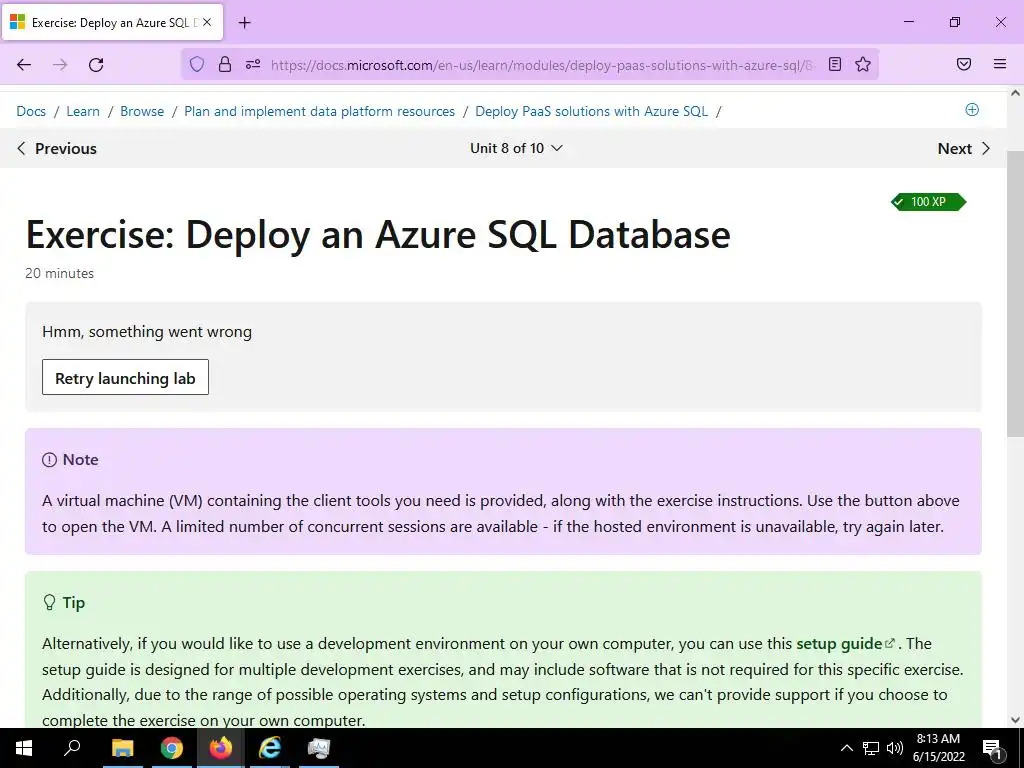Click the page vertical scrollbar thumb
Image resolution: width=1024 pixels, height=768 pixels.
pos(1015,294)
